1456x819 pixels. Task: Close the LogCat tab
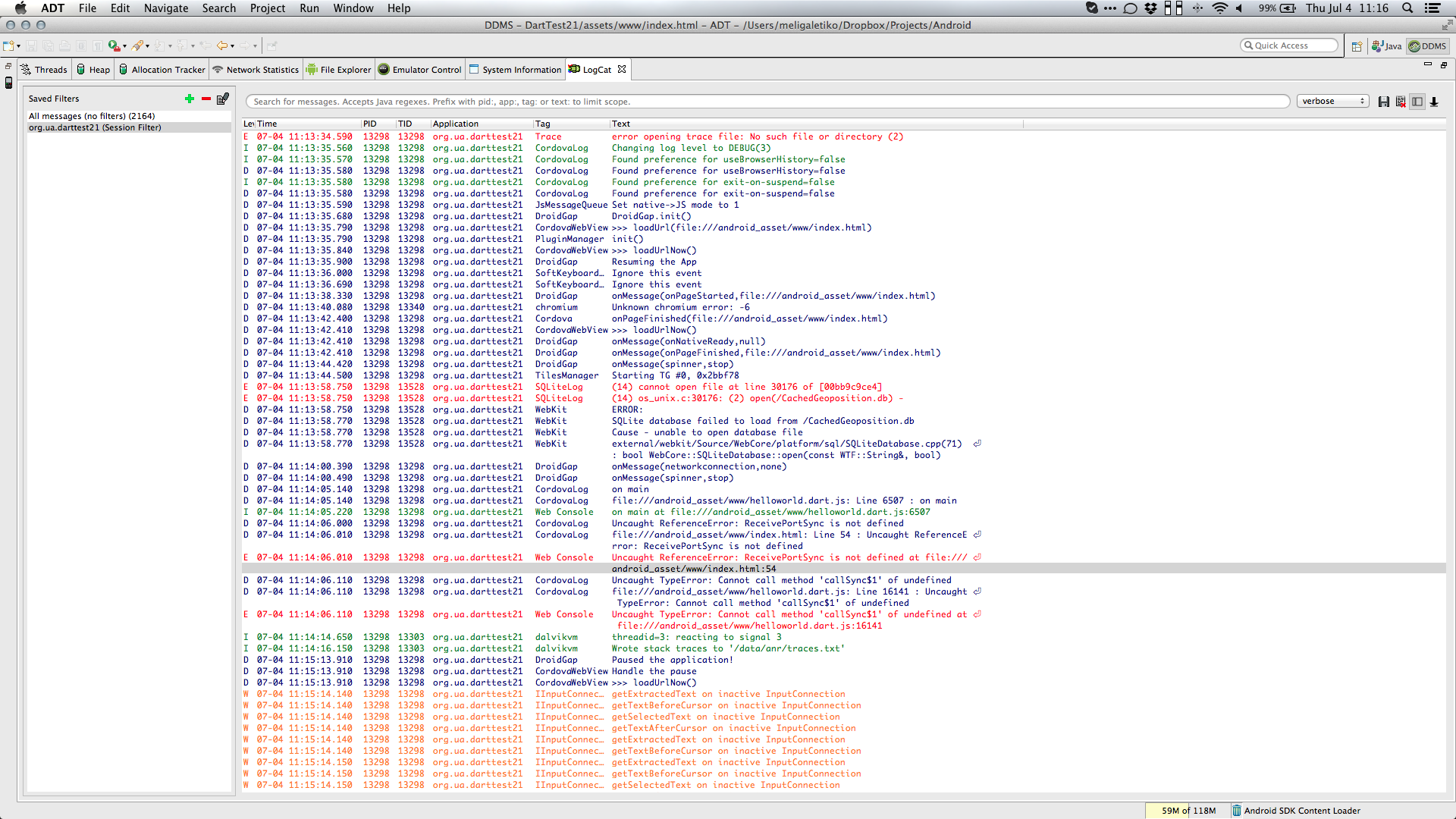click(622, 69)
